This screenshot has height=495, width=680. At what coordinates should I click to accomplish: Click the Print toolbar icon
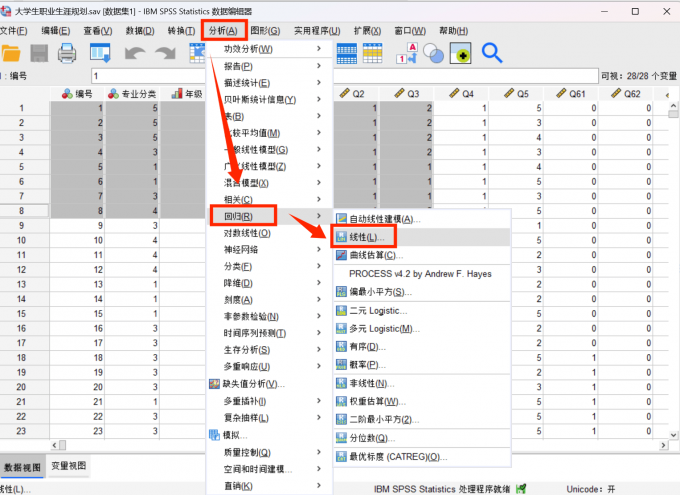point(67,53)
